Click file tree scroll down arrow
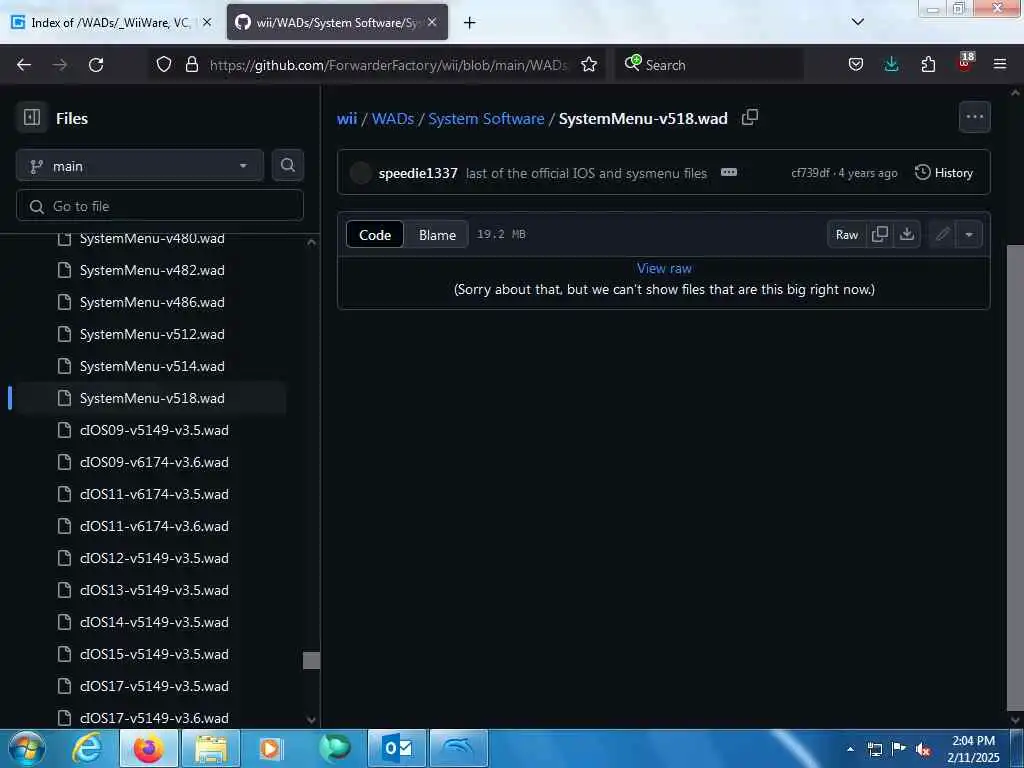Image resolution: width=1024 pixels, height=768 pixels. (312, 720)
